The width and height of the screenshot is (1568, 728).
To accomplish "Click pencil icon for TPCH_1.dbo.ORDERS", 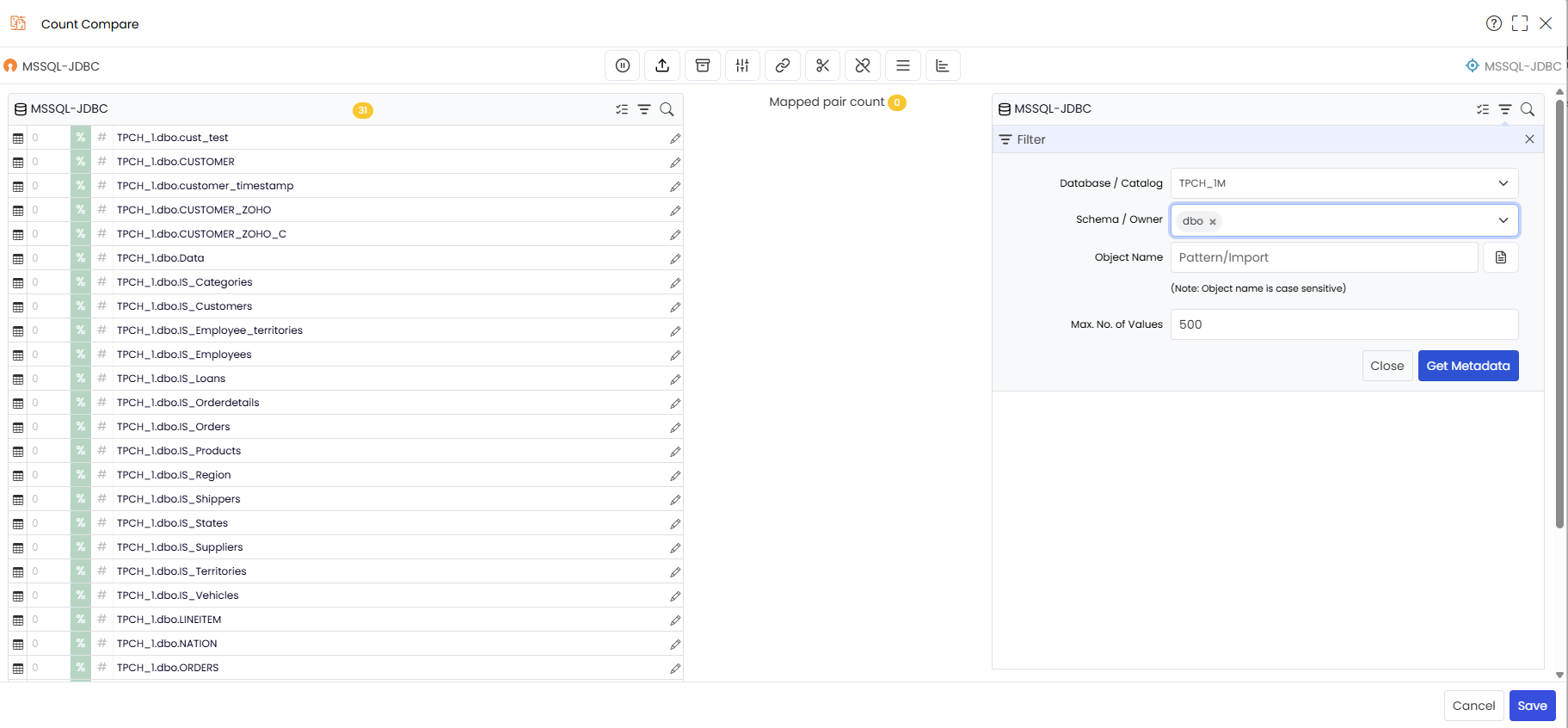I will tap(675, 668).
